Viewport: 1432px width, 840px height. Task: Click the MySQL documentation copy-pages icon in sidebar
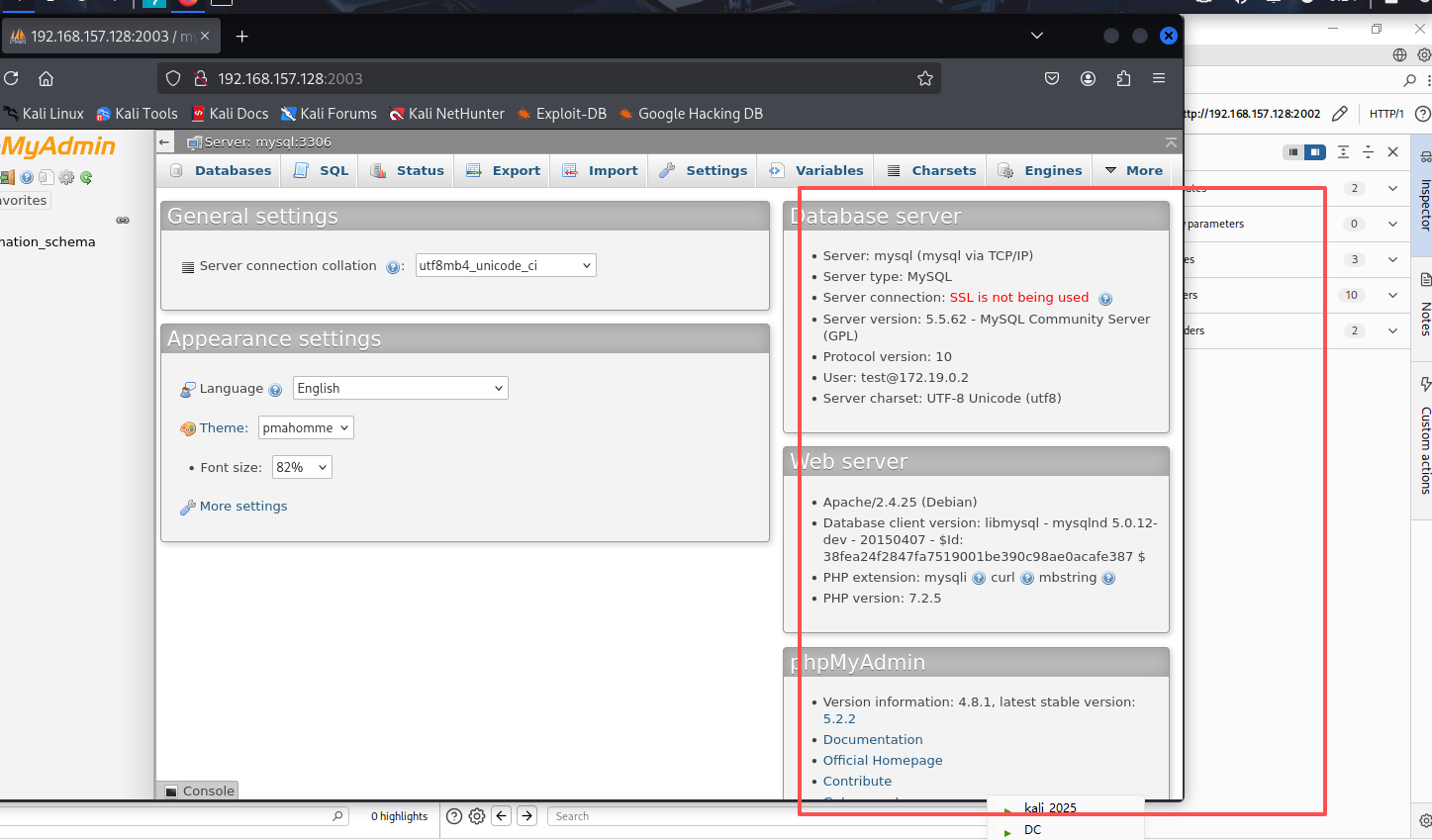pos(47,178)
